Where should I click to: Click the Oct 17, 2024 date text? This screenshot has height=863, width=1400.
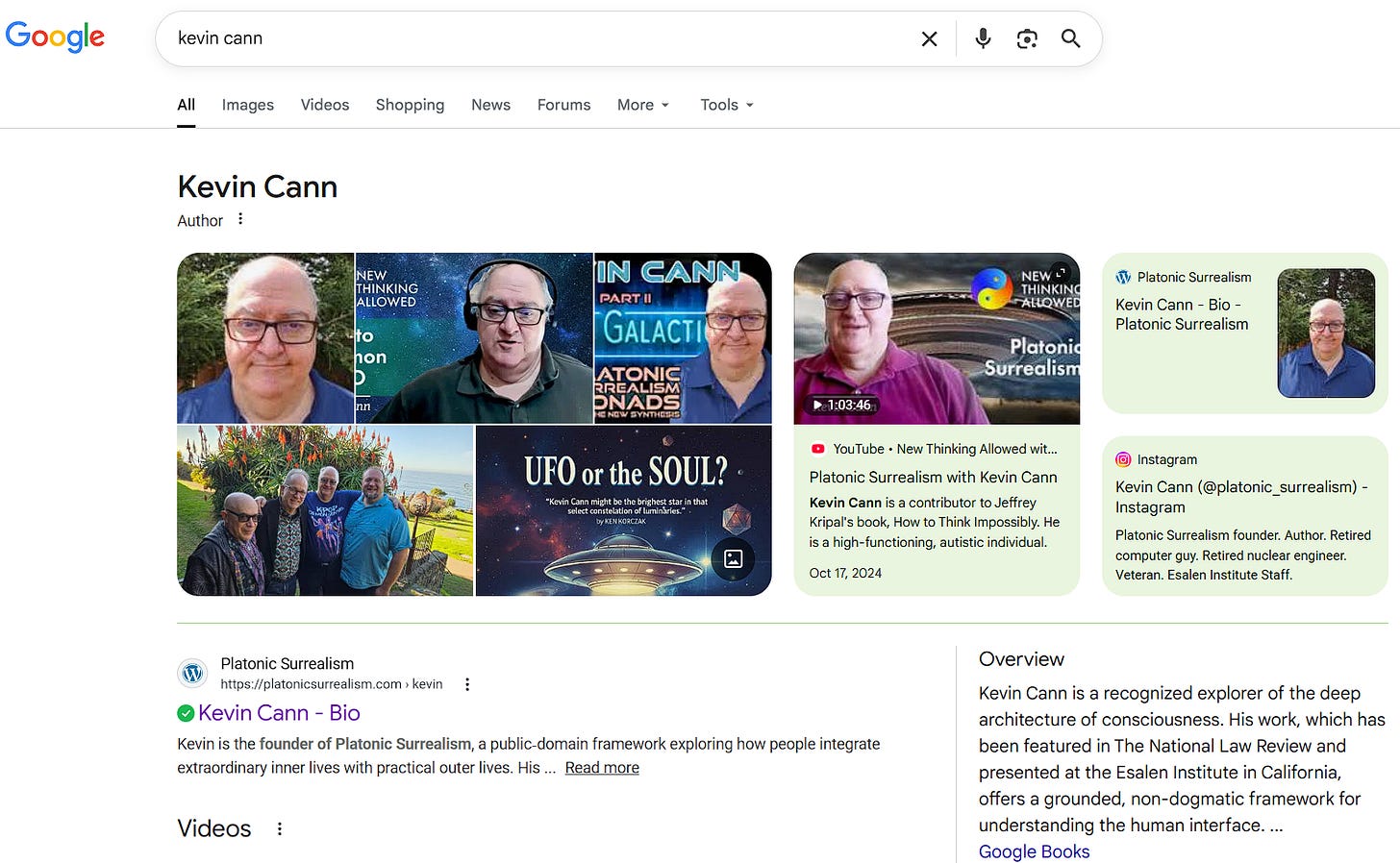(845, 573)
